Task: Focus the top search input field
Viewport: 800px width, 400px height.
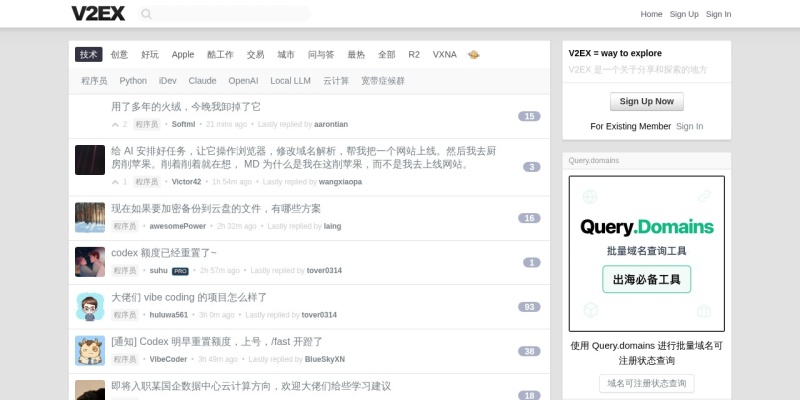Action: (224, 14)
